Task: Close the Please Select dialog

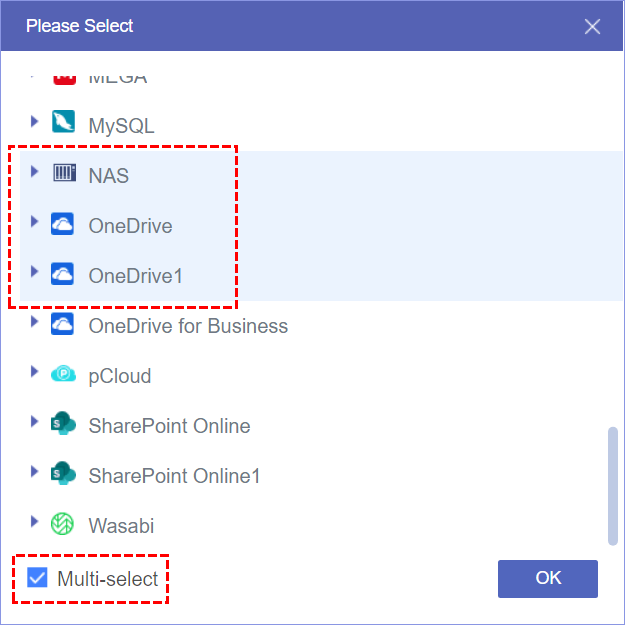Action: click(592, 27)
